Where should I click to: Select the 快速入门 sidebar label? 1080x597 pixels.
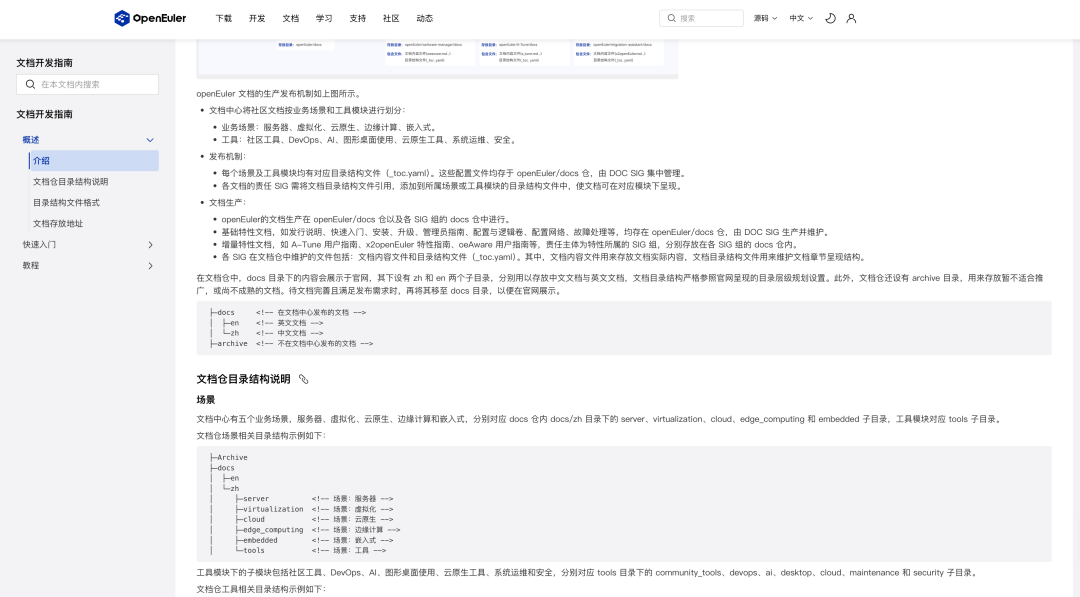coord(39,244)
